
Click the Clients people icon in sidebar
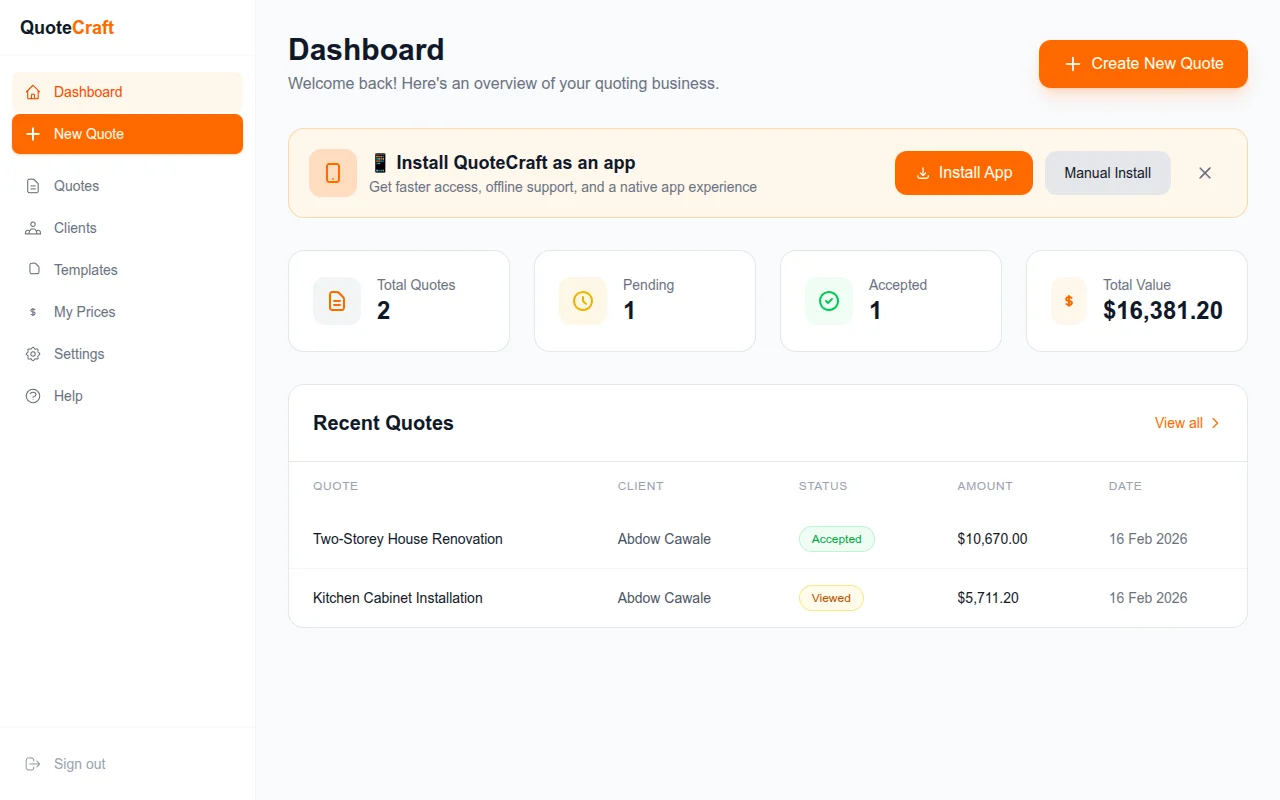pyautogui.click(x=33, y=228)
